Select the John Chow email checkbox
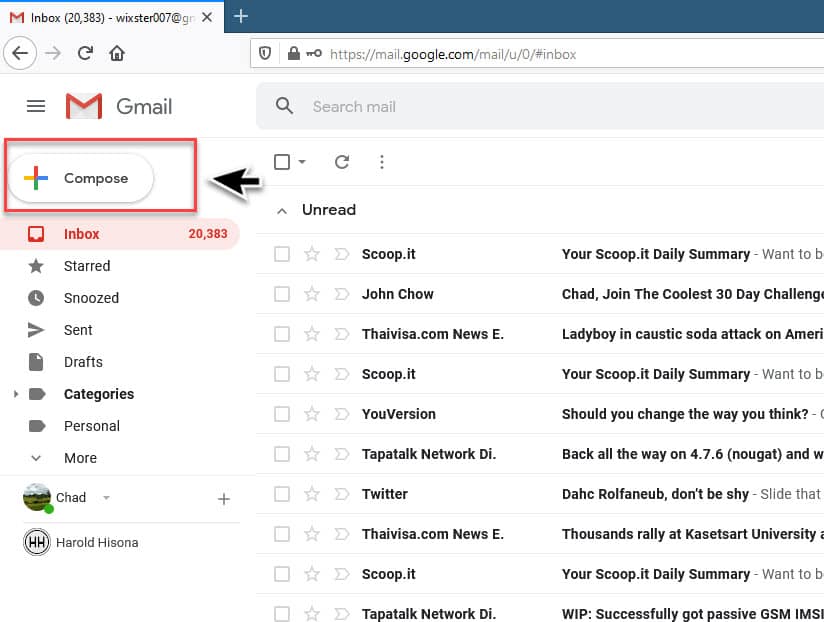Viewport: 824px width, 622px height. click(x=282, y=294)
